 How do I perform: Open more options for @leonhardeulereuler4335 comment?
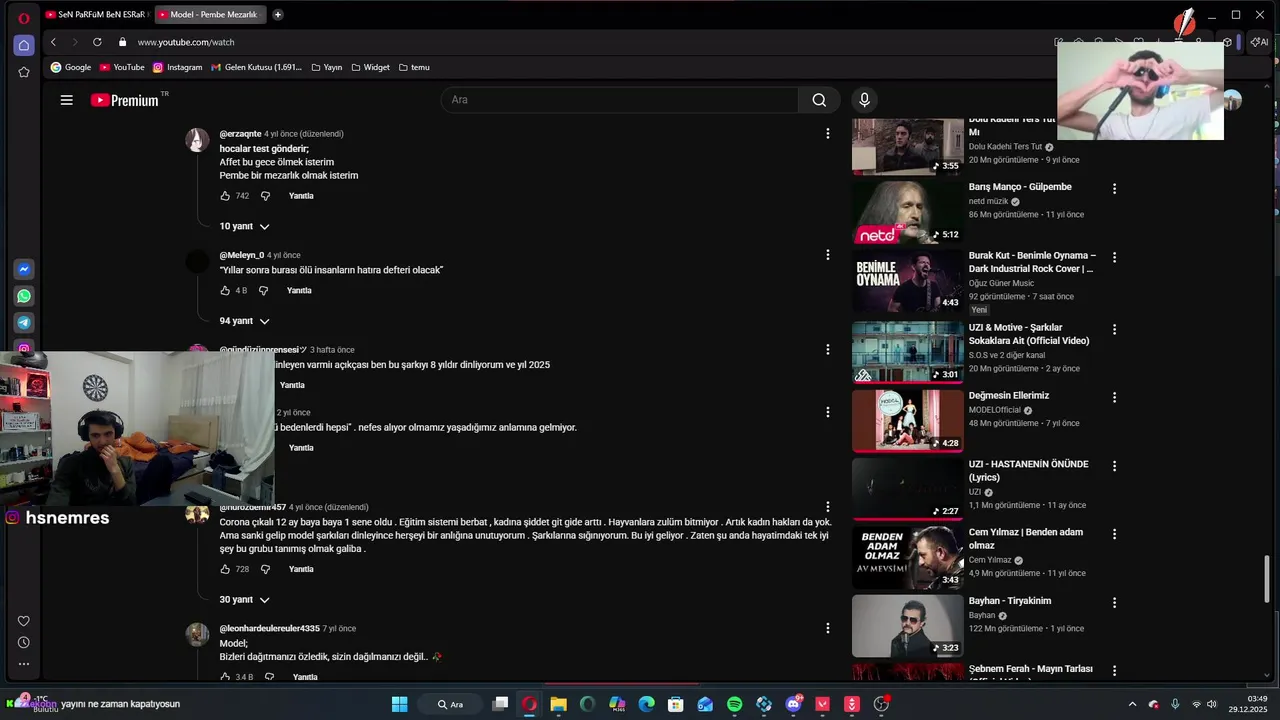(827, 628)
